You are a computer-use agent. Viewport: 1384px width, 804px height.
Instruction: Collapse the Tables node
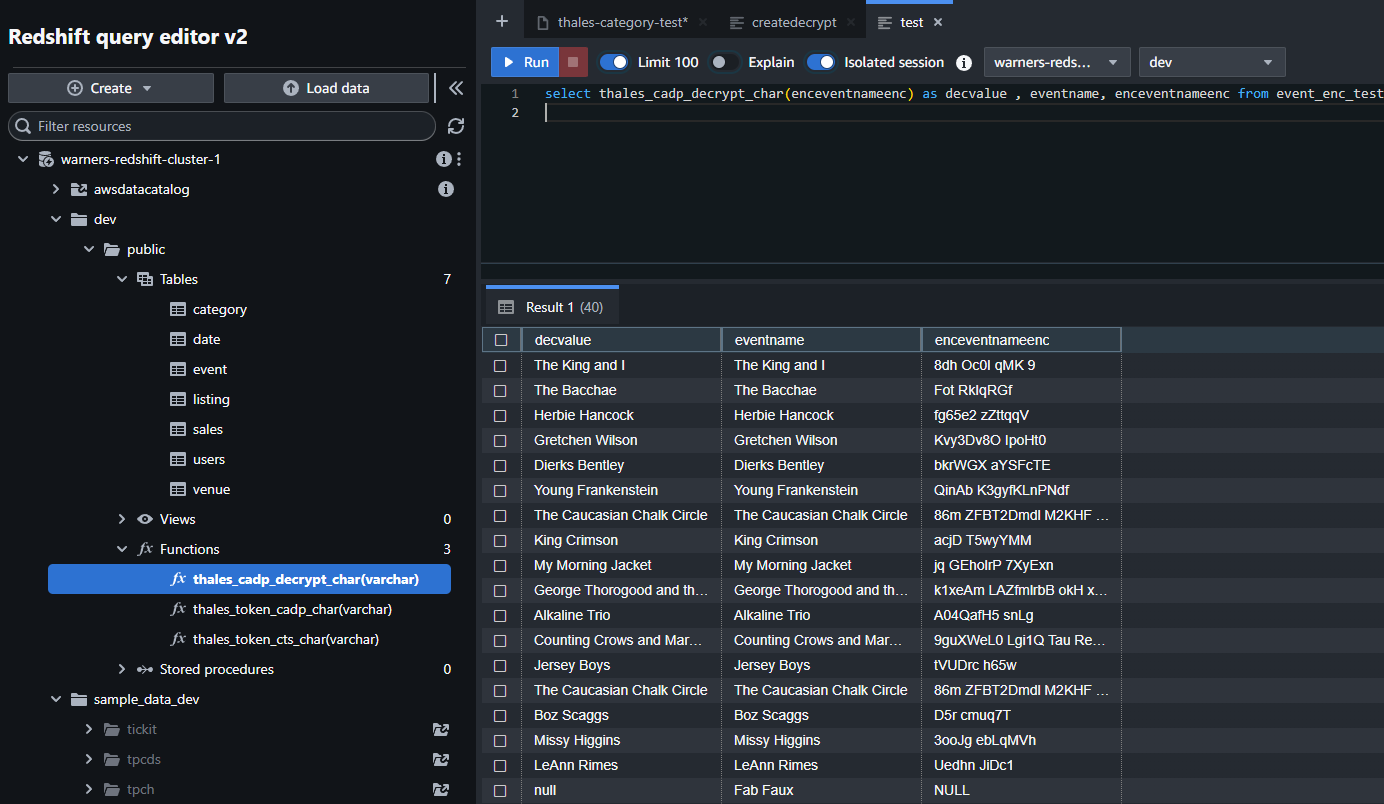(122, 279)
